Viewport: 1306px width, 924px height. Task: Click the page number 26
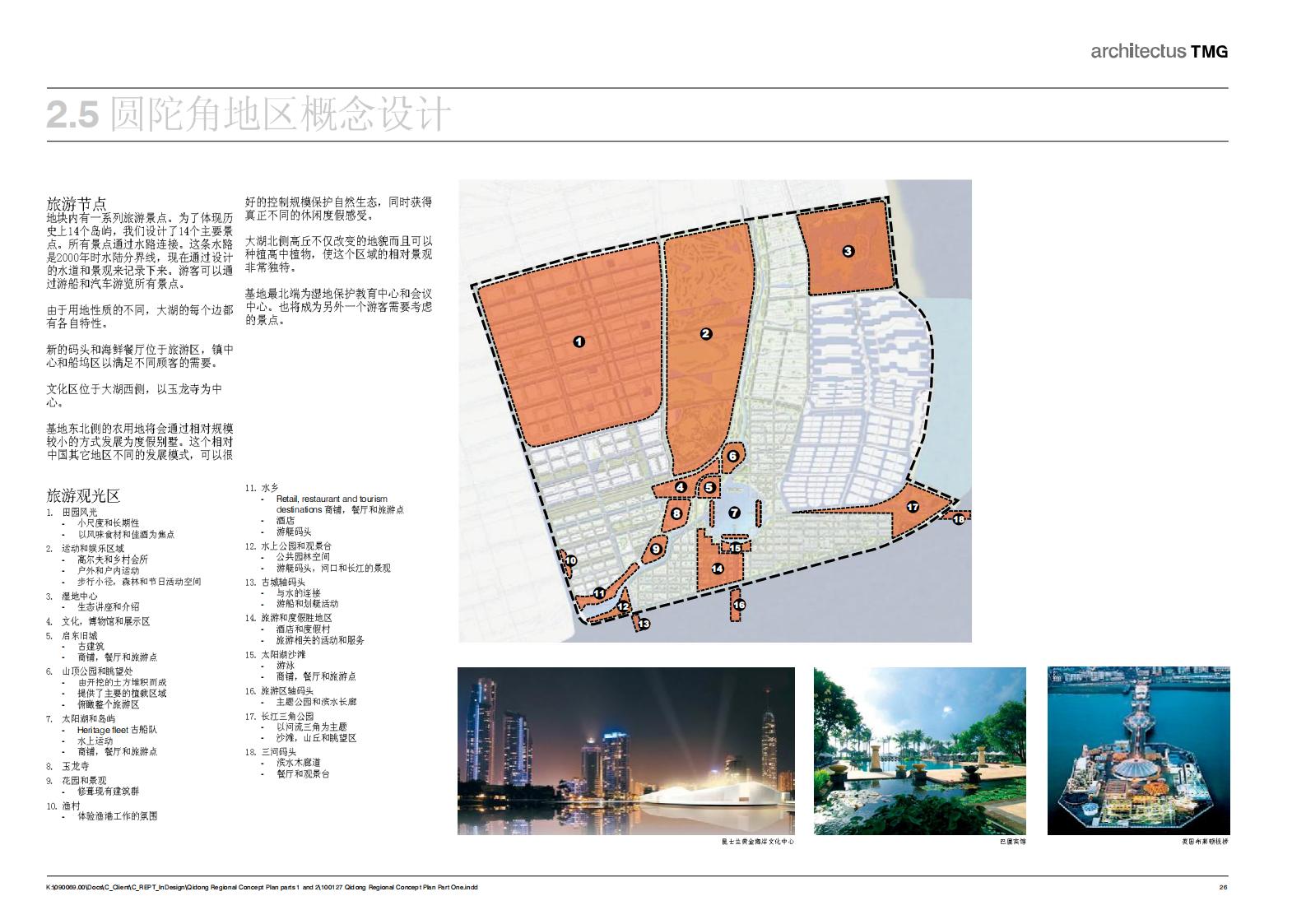click(1223, 887)
